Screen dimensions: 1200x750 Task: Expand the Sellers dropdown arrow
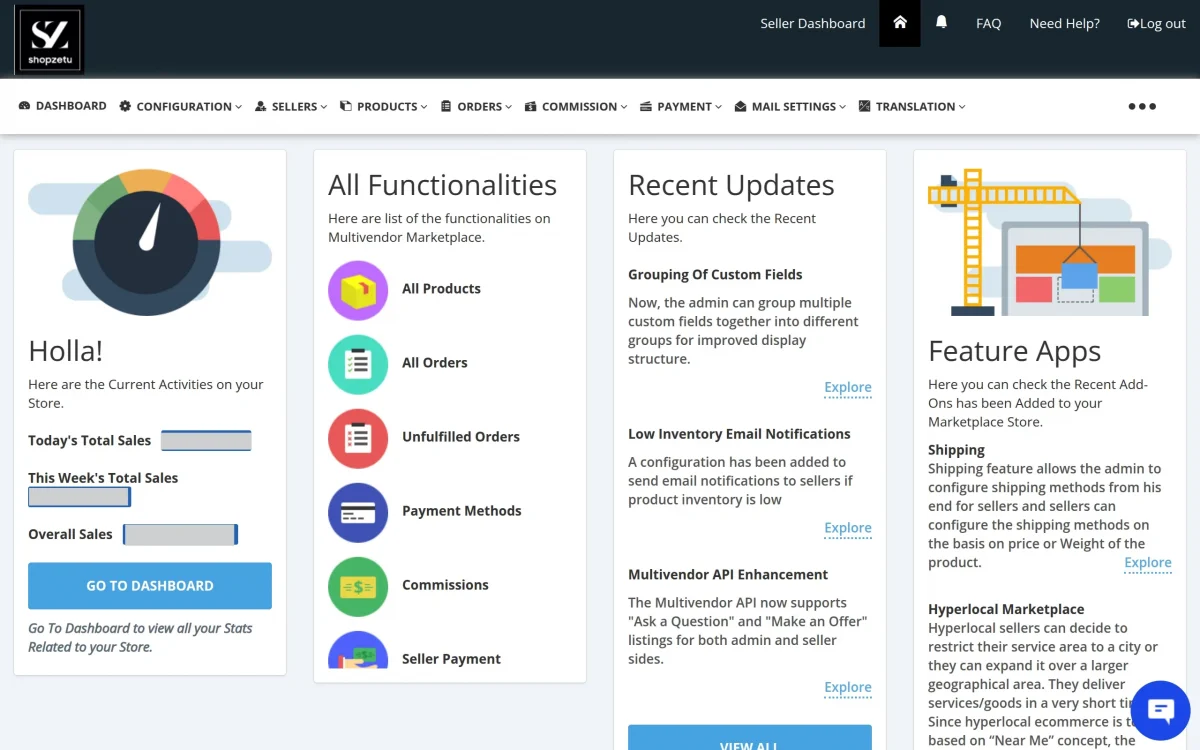click(x=324, y=107)
